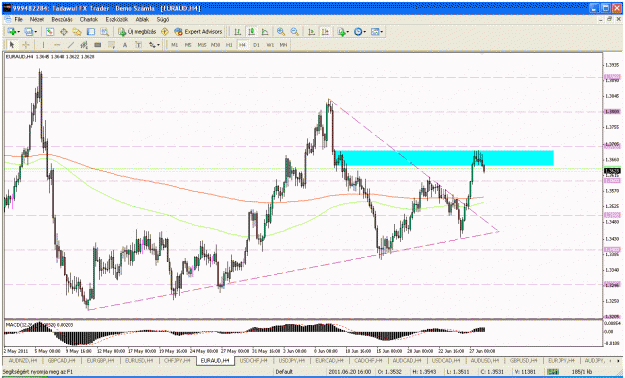Toggle chart Auto Scroll

click(x=311, y=32)
